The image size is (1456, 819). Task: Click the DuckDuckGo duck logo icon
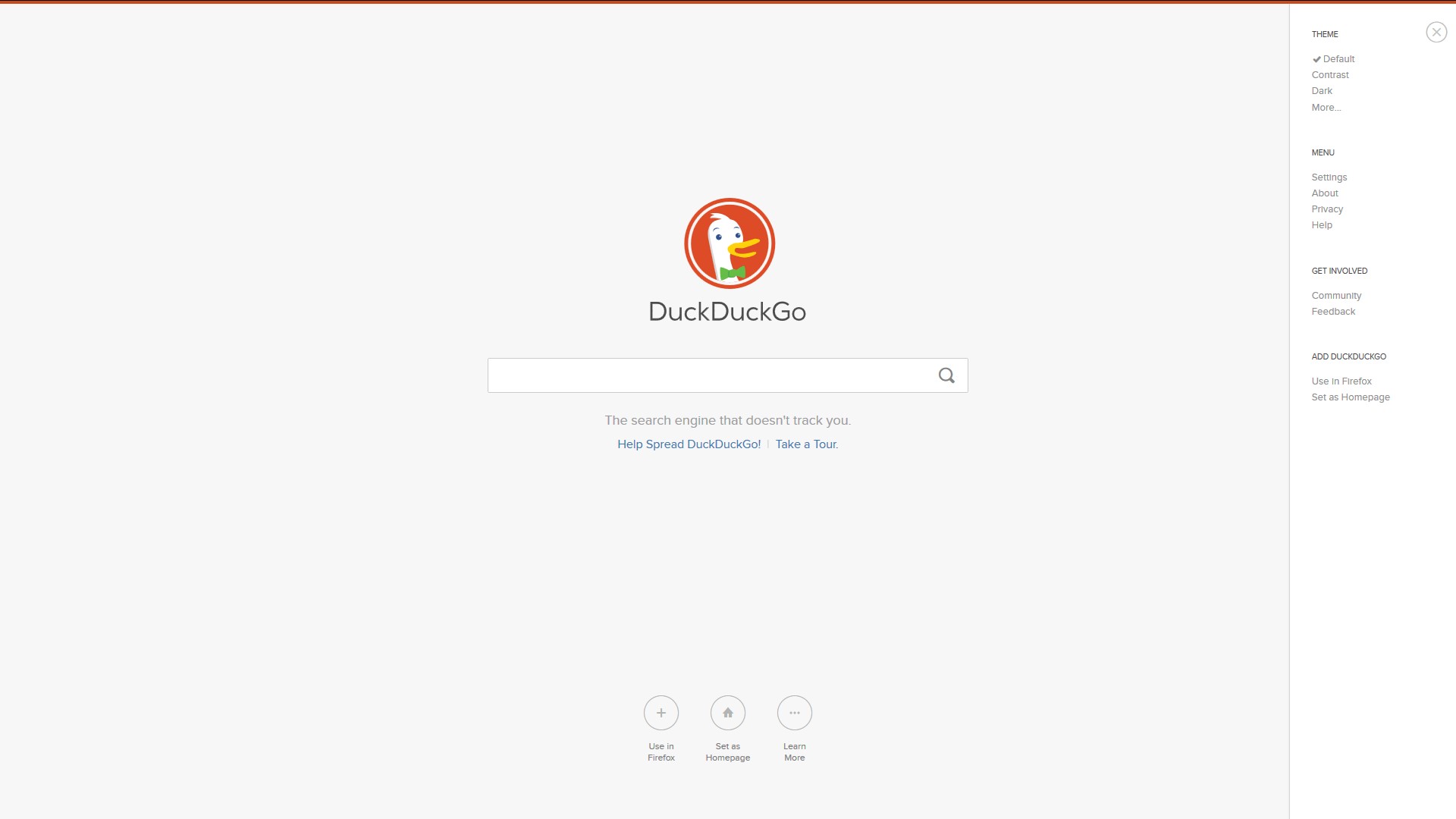(x=729, y=243)
